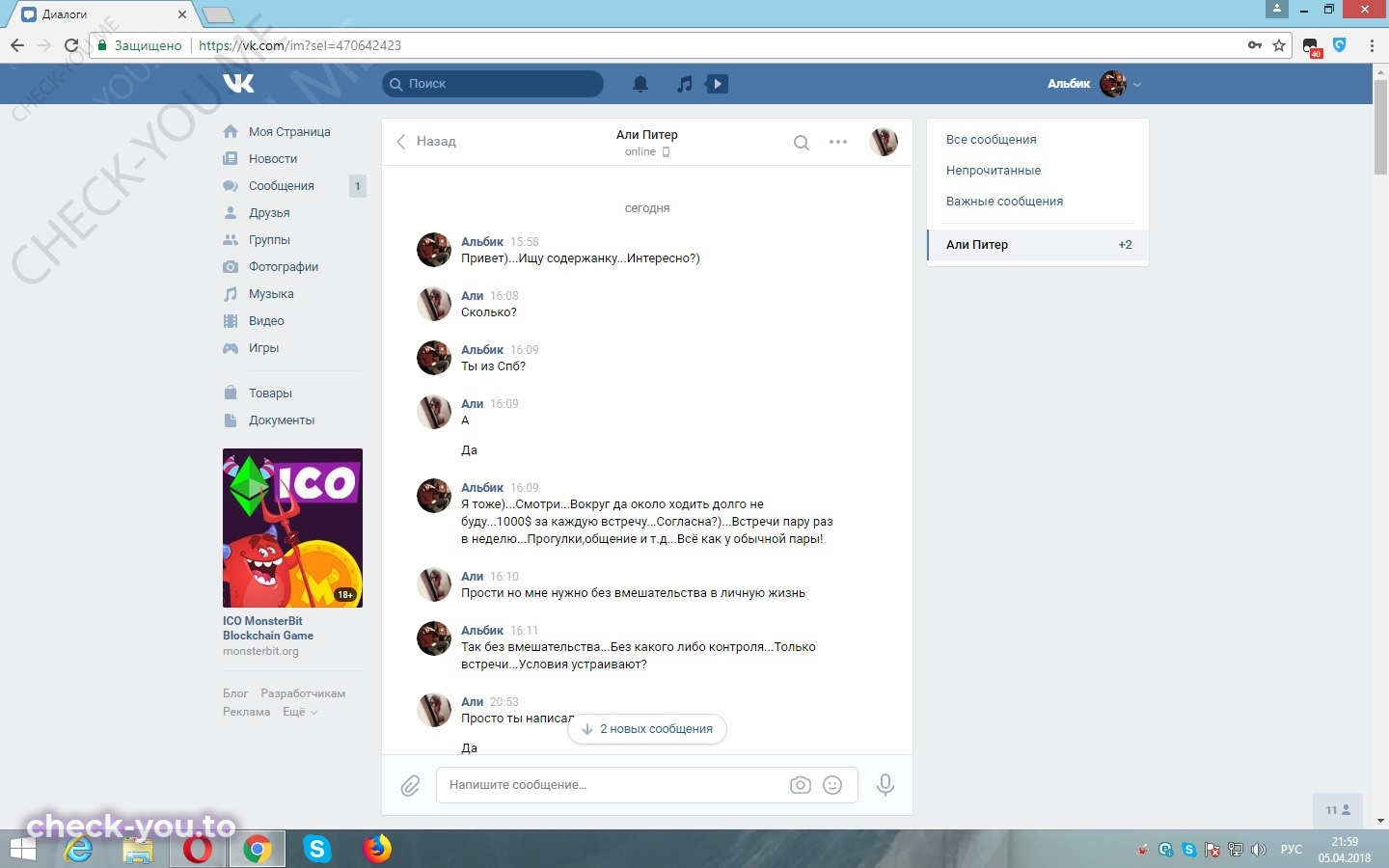Viewport: 1389px width, 868px height.
Task: Open File Explorer from the taskbar
Action: click(x=138, y=850)
